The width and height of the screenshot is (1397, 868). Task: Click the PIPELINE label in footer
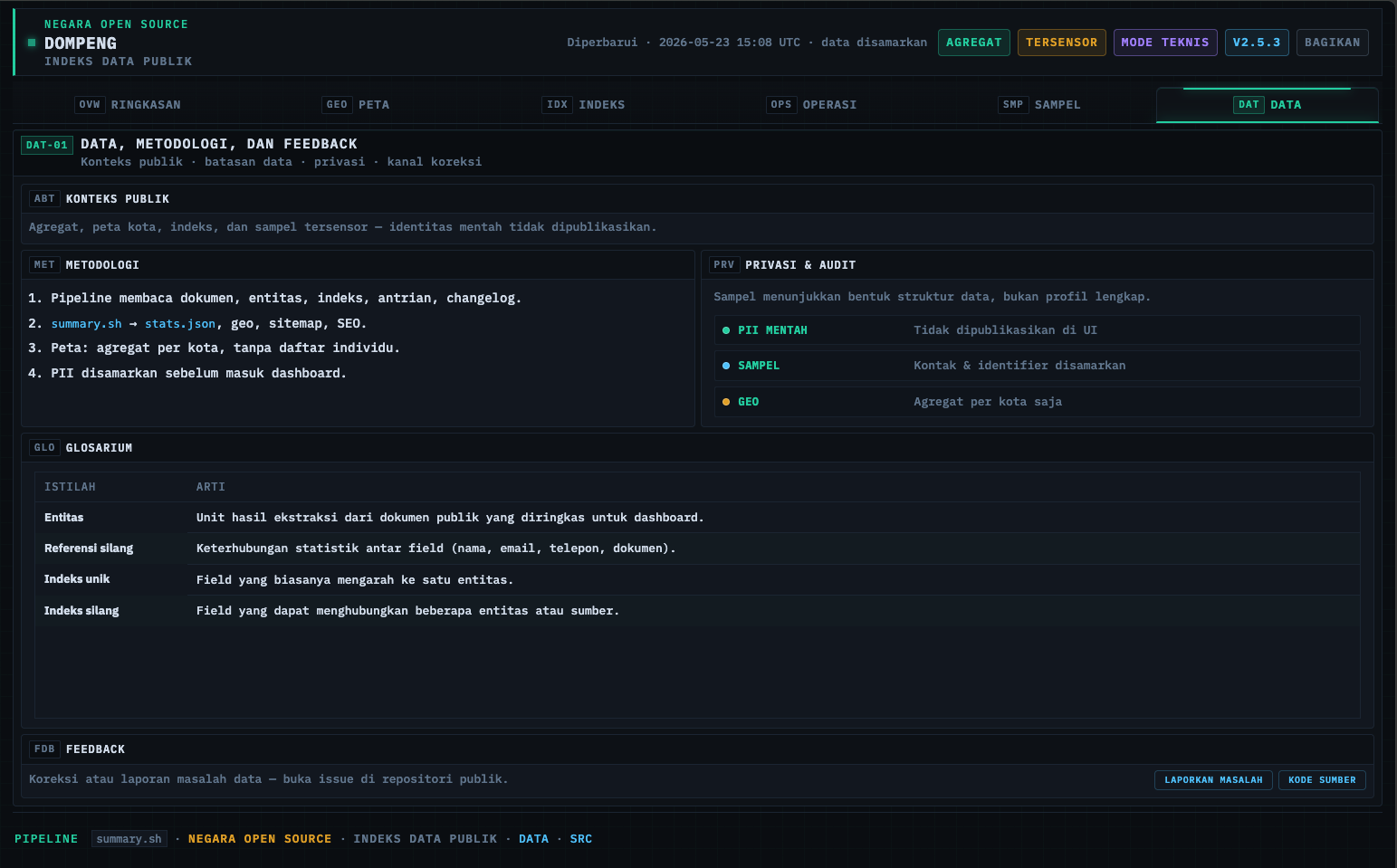(x=46, y=839)
